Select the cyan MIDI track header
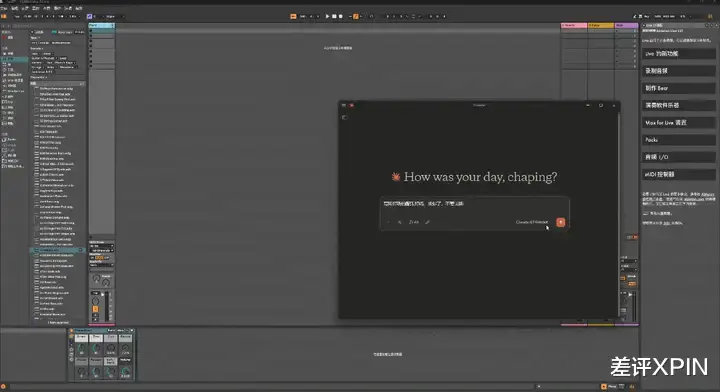The height and width of the screenshot is (392, 720). [101, 25]
